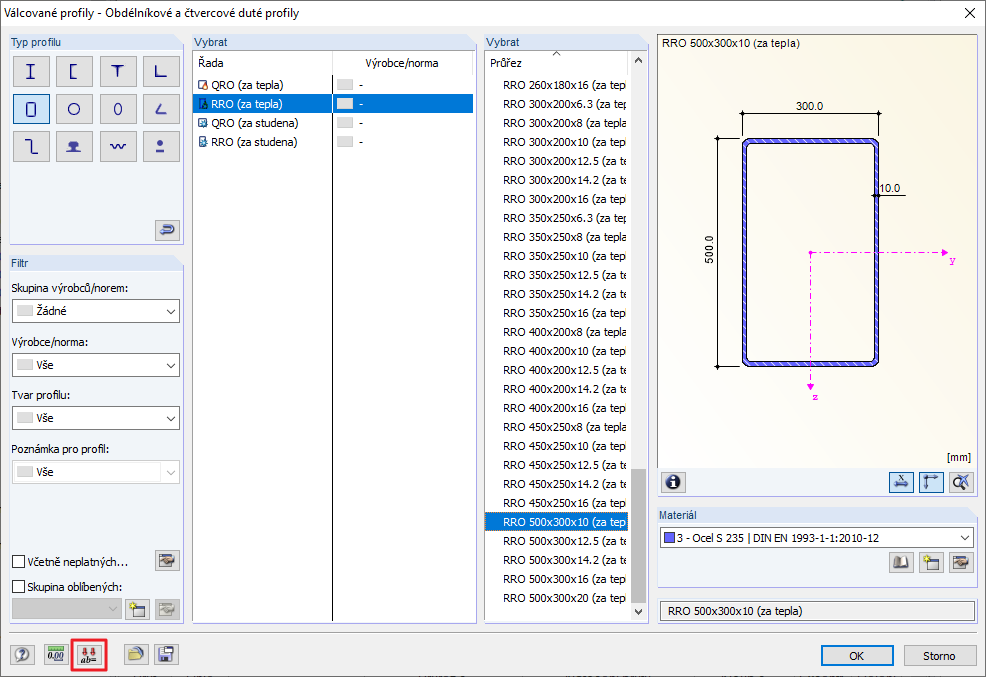Image resolution: width=986 pixels, height=677 pixels.
Task: Select RRO 260x180x16 section
Action: click(557, 85)
